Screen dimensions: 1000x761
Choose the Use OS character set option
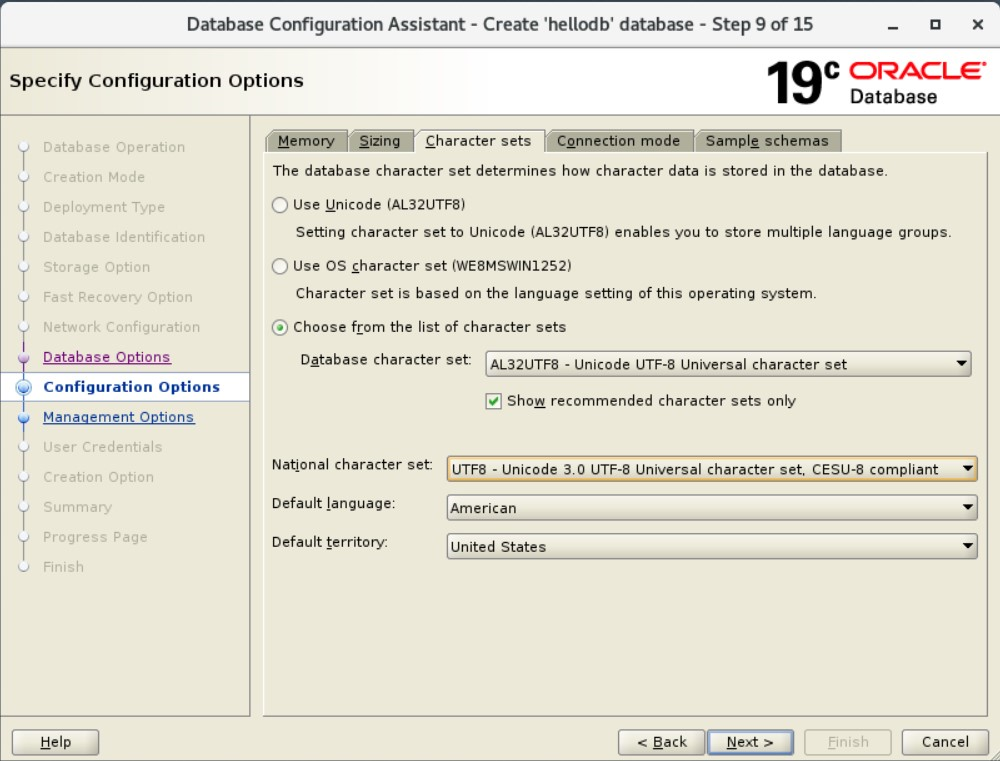(x=279, y=266)
